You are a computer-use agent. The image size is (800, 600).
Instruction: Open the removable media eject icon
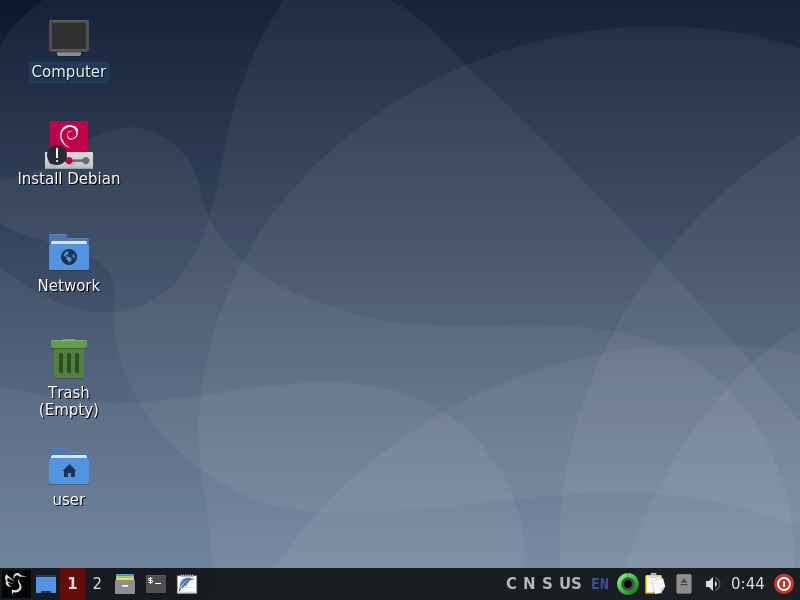click(x=684, y=584)
